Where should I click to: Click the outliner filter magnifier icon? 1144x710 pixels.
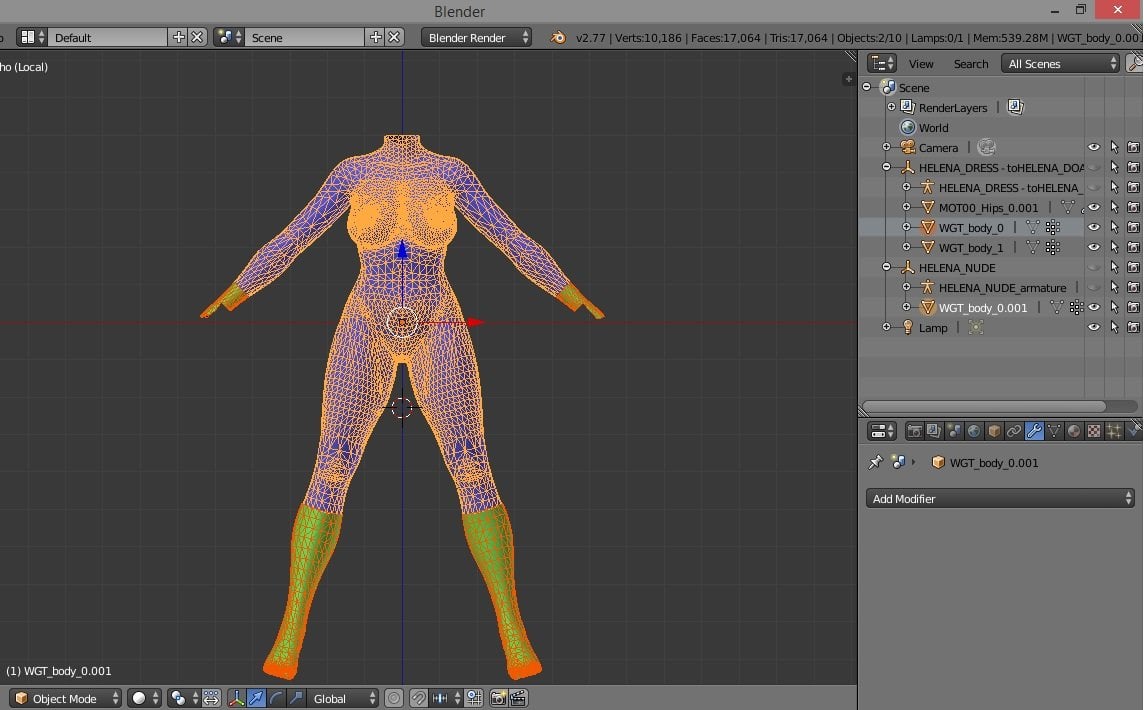coord(1135,63)
